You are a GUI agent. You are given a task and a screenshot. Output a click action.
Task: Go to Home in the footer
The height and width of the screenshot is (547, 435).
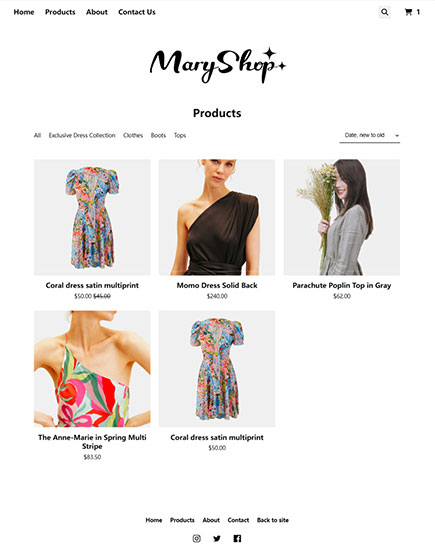click(154, 520)
